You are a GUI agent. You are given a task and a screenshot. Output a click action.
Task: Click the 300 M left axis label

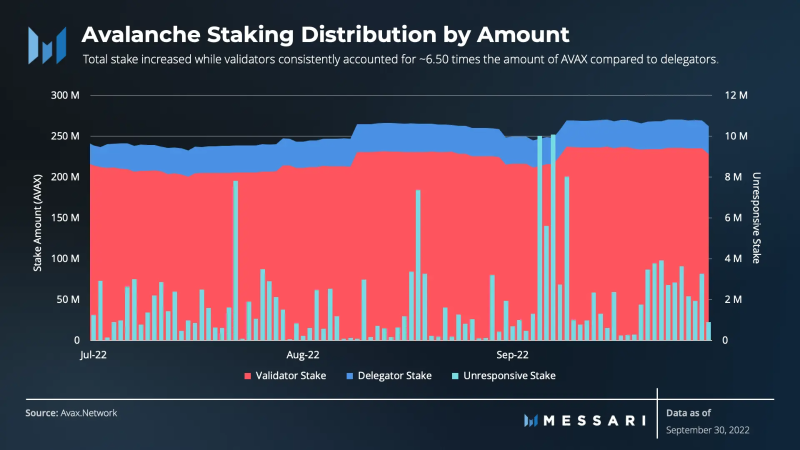(65, 95)
